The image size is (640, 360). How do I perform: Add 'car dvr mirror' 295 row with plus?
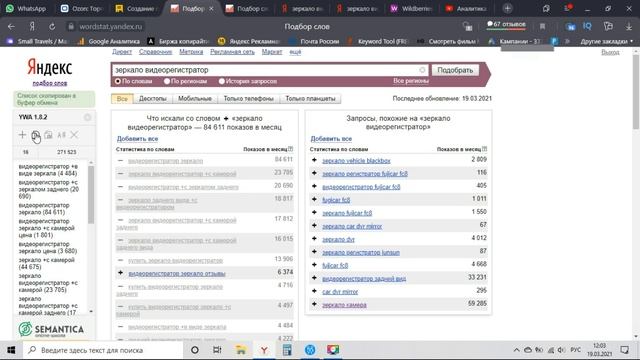314,291
